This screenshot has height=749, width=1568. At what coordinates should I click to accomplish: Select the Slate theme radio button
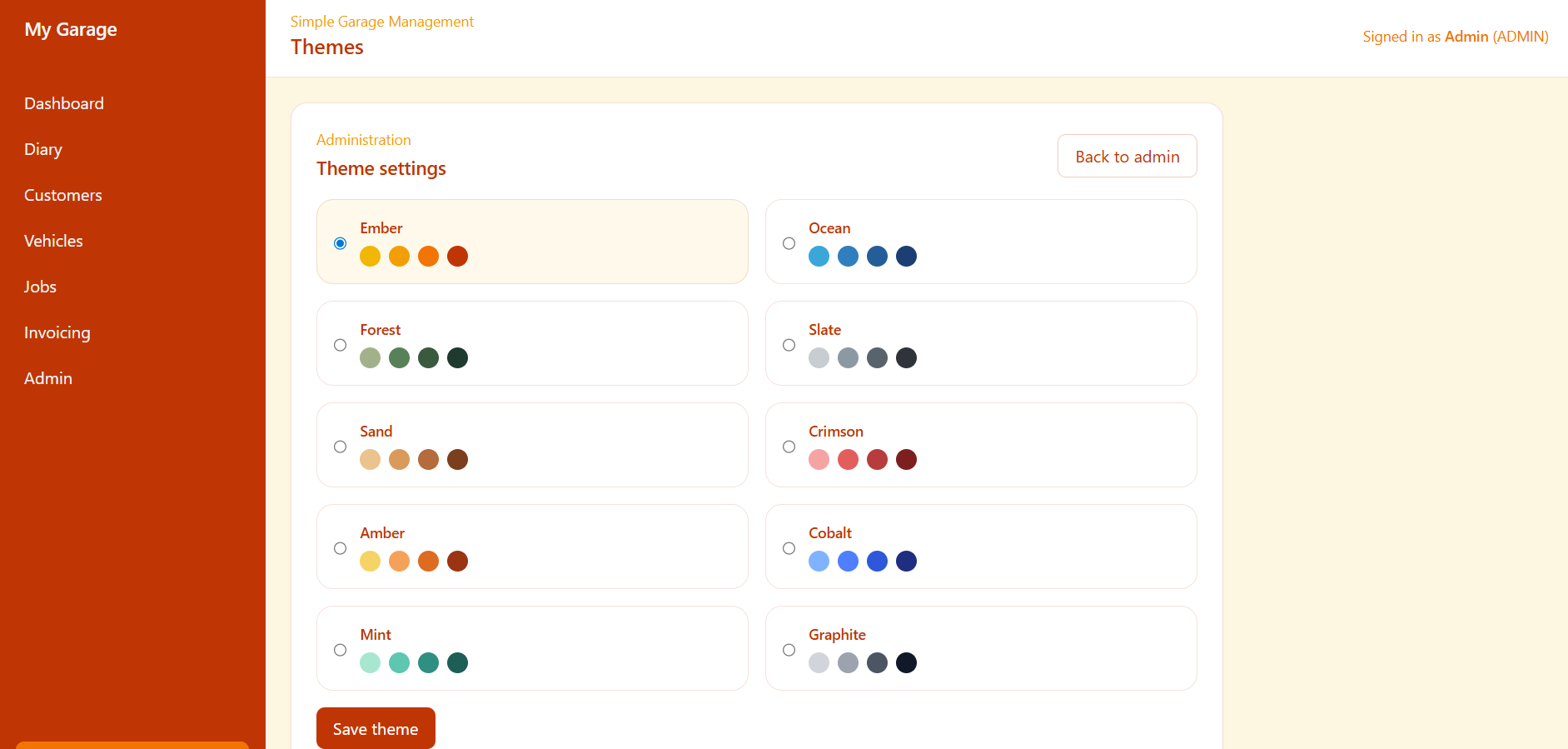pos(789,345)
